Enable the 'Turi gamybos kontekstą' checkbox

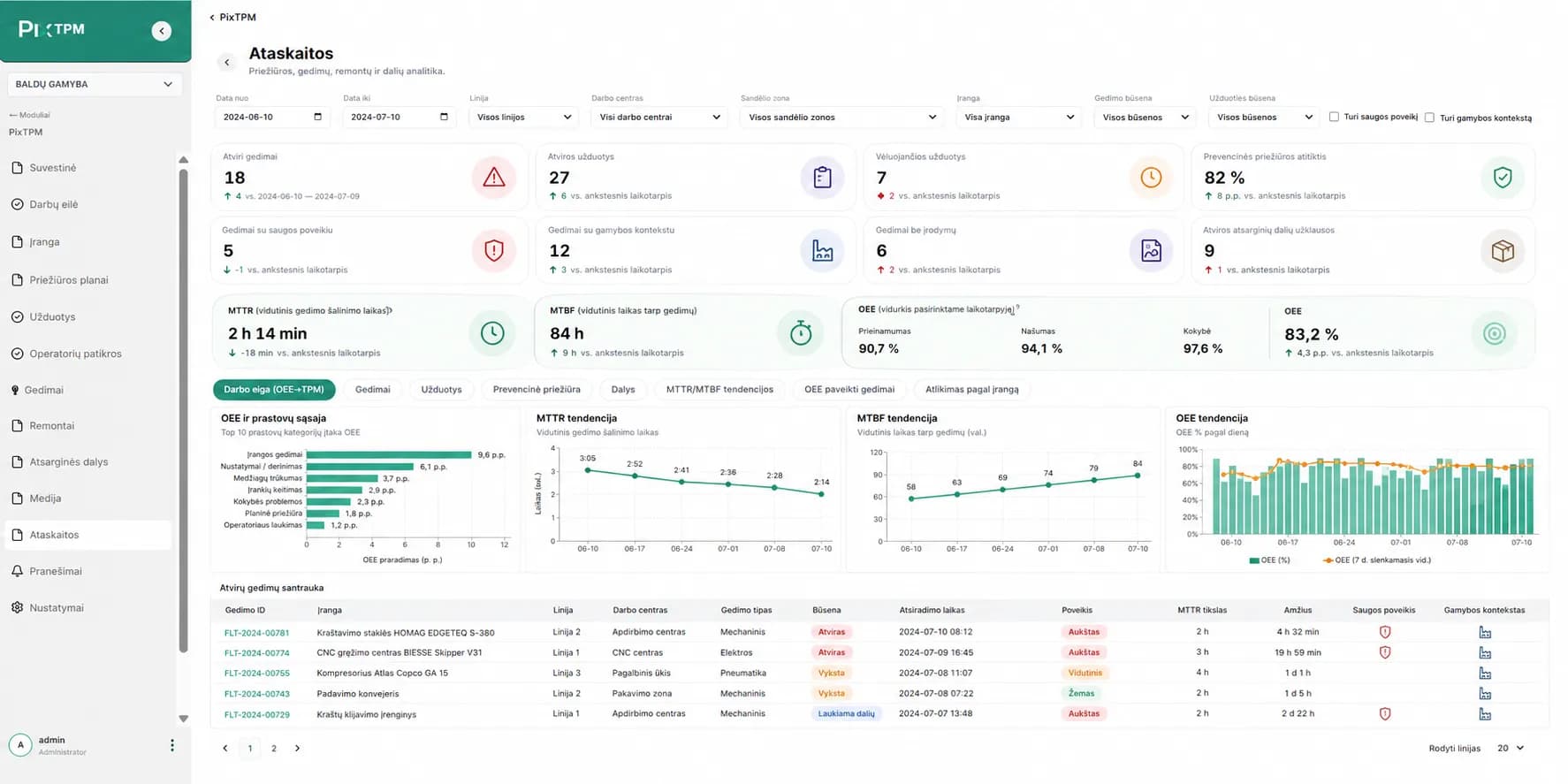[x=1429, y=118]
